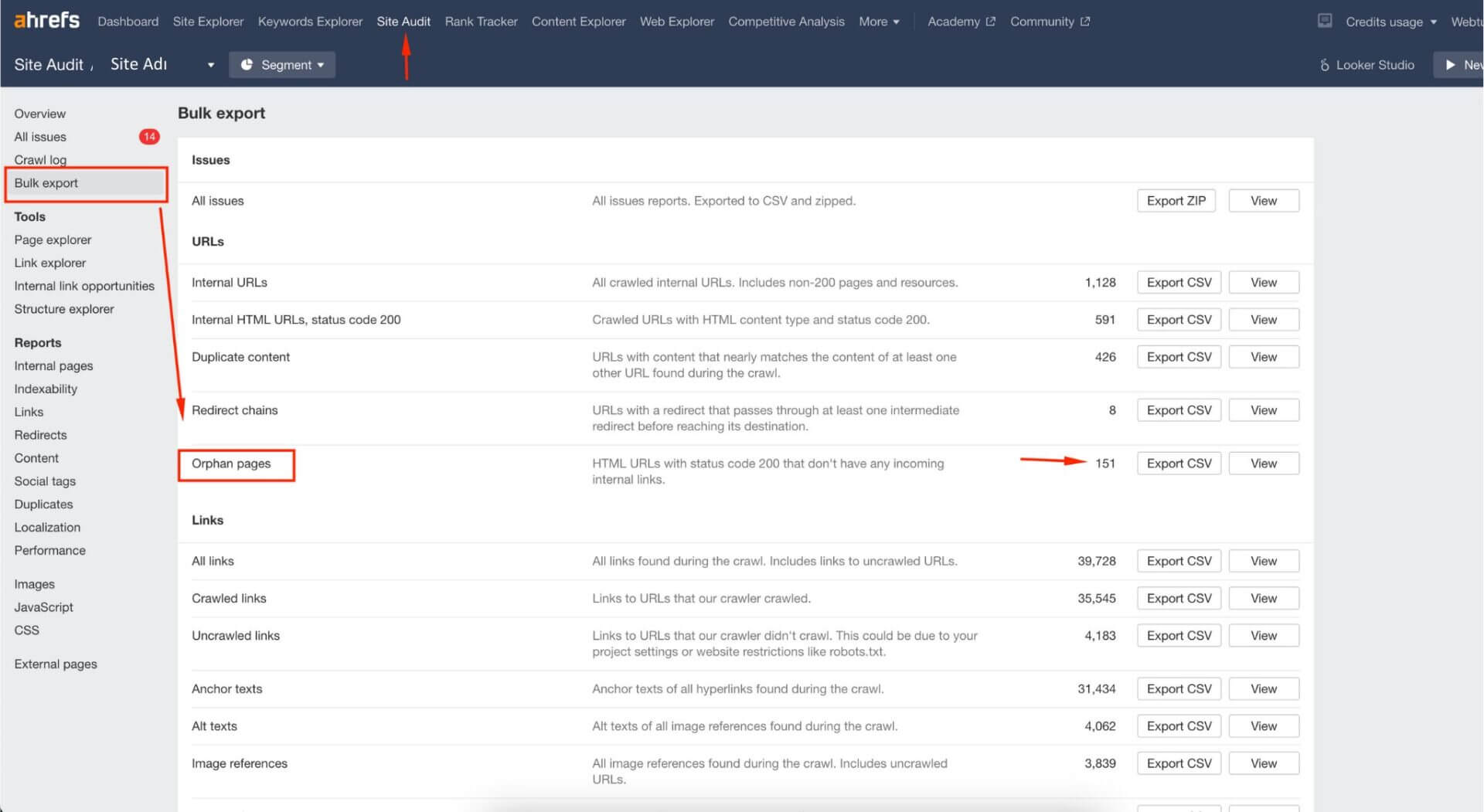
Task: Open Structure explorer from Tools
Action: (64, 308)
